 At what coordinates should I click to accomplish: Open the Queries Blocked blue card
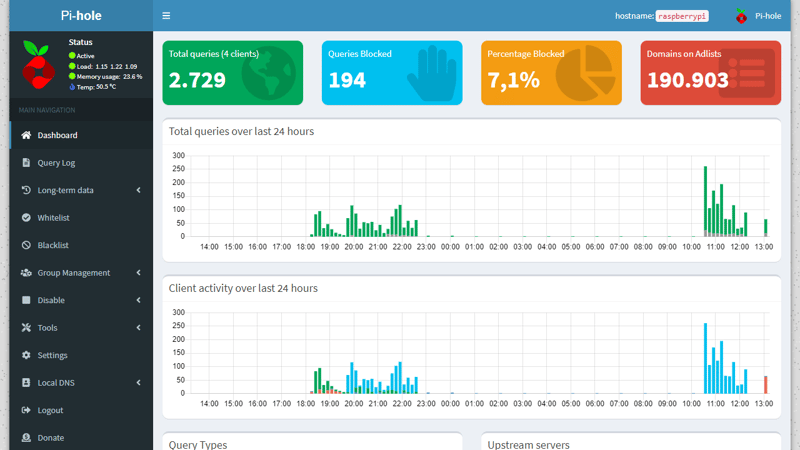391,73
